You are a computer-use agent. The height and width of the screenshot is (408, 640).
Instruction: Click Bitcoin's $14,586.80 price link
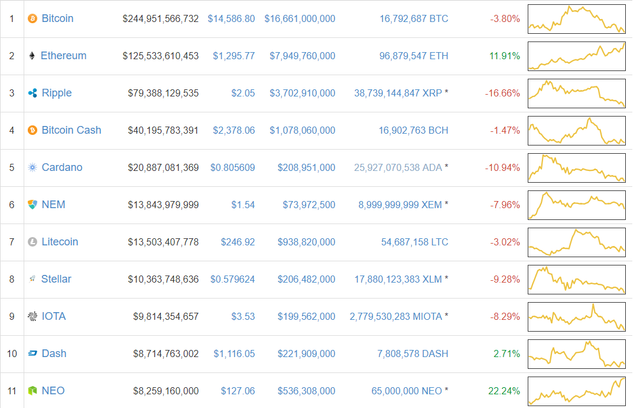point(231,19)
